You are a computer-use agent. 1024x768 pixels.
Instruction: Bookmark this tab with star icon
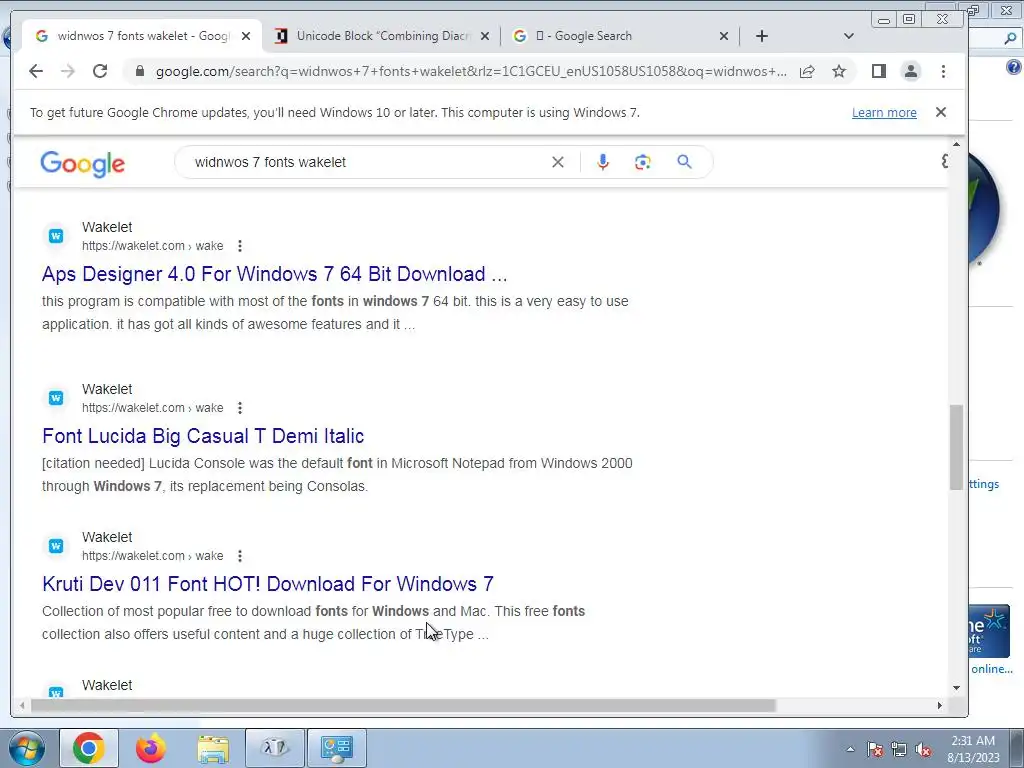(839, 71)
